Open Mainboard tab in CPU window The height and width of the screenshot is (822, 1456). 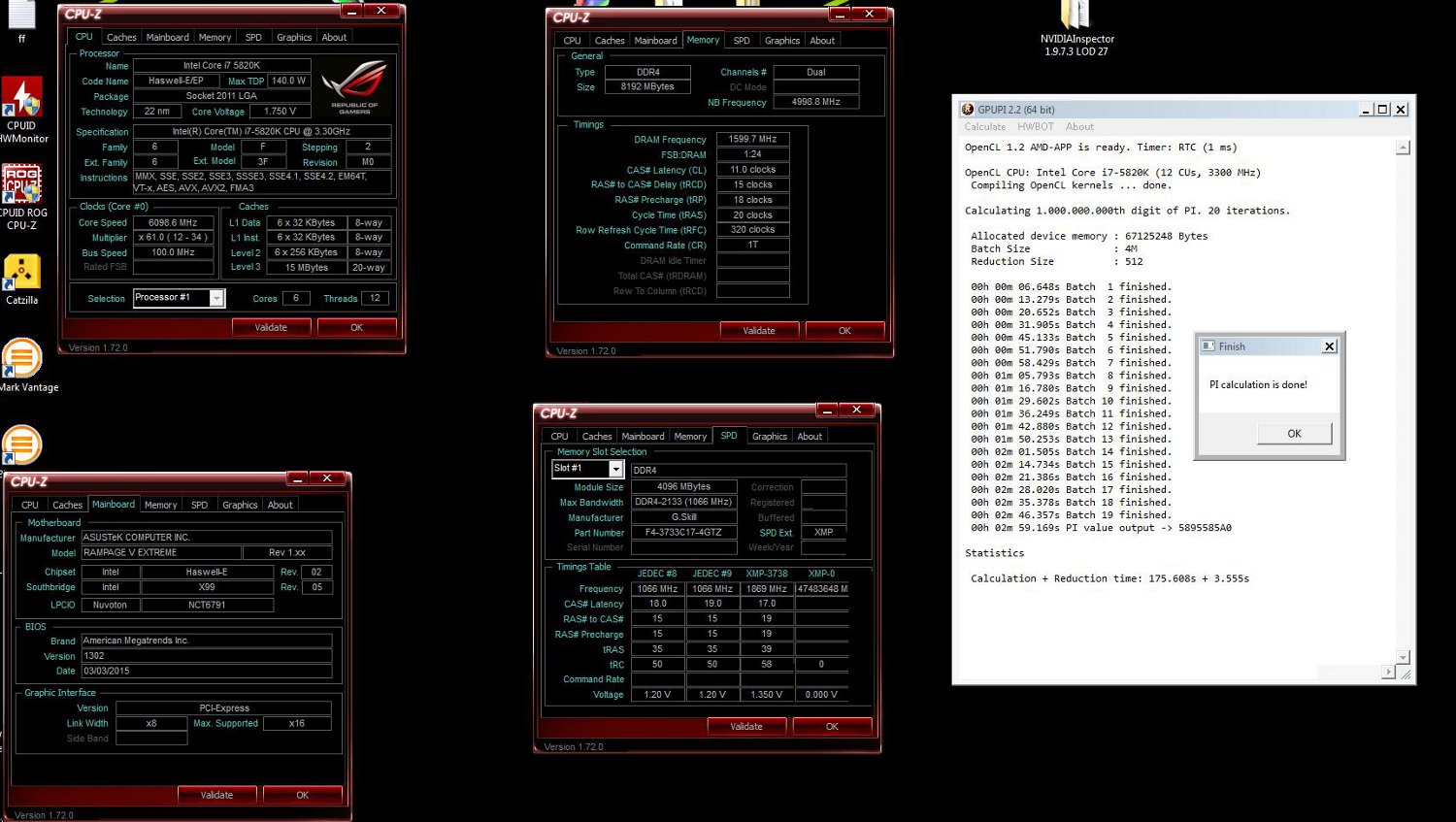[168, 37]
